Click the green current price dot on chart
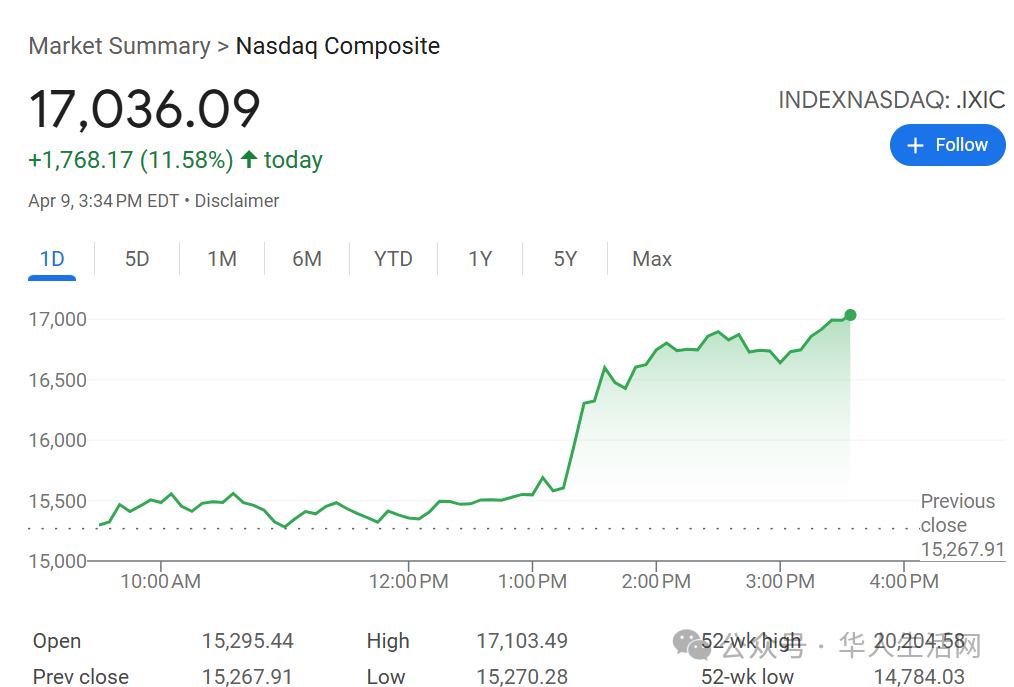The image size is (1014, 687). 850,315
